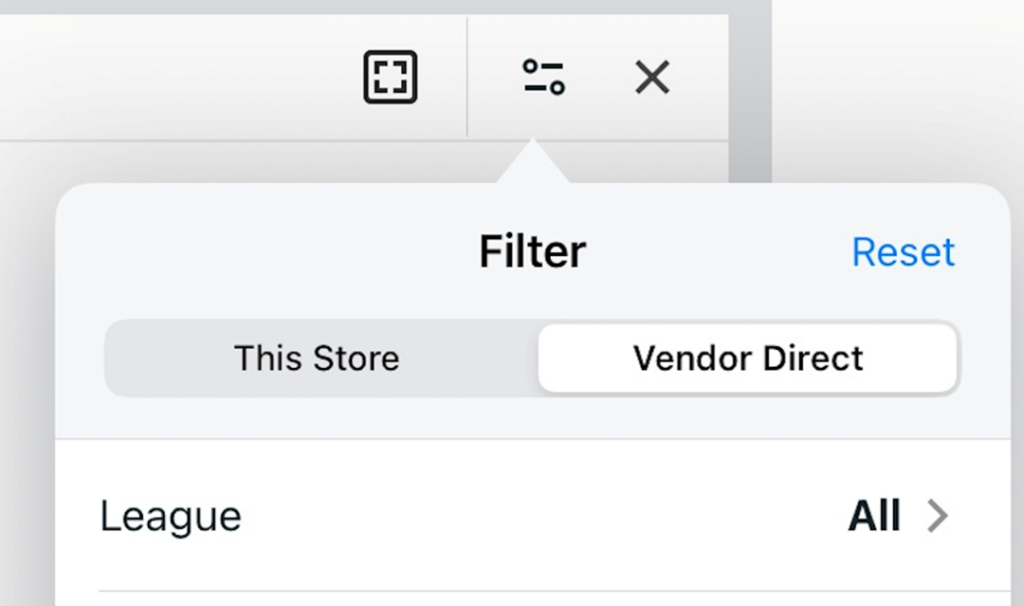The width and height of the screenshot is (1024, 606).
Task: Close the panel with the X icon
Action: coord(652,77)
